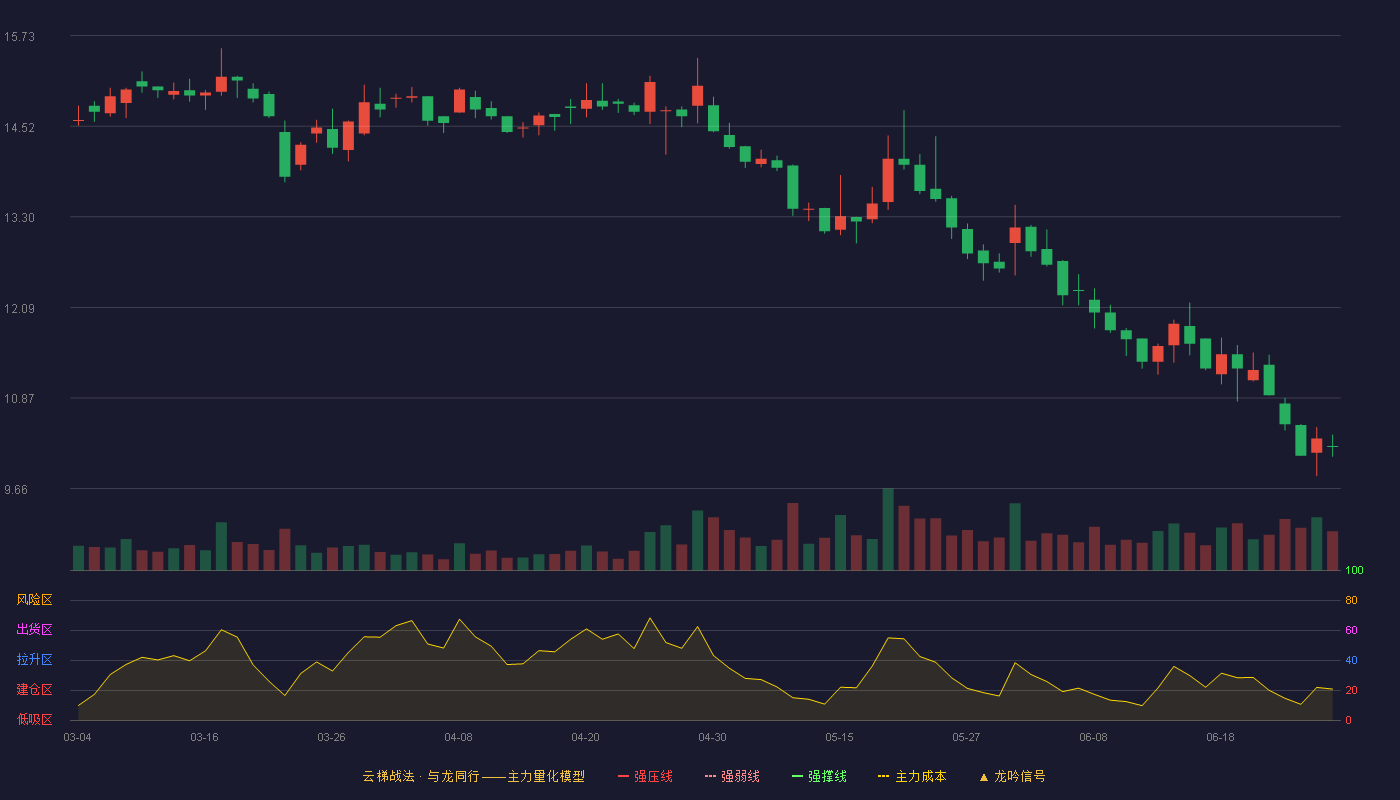Screen dimensions: 1400x800
Task: Click the 云梯战法 主力量化模型 legend title
Action: (473, 776)
